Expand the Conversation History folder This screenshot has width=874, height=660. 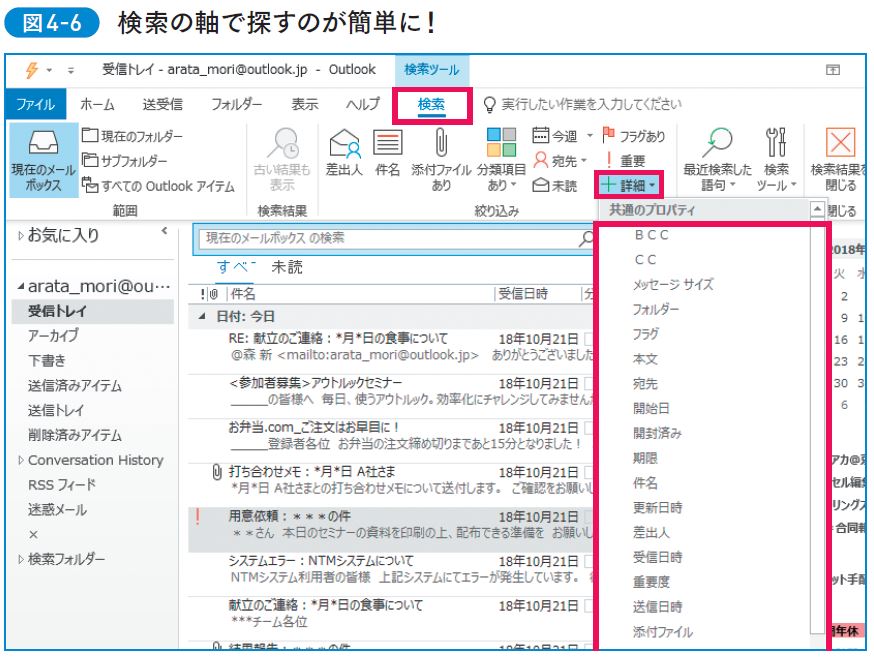click(21, 460)
